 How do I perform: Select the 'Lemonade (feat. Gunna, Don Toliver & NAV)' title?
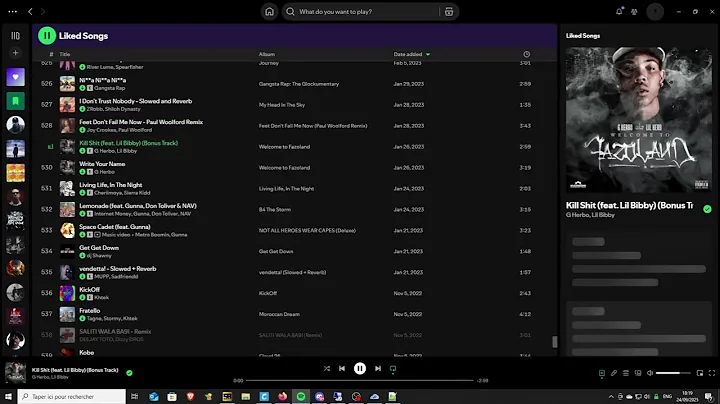138,206
